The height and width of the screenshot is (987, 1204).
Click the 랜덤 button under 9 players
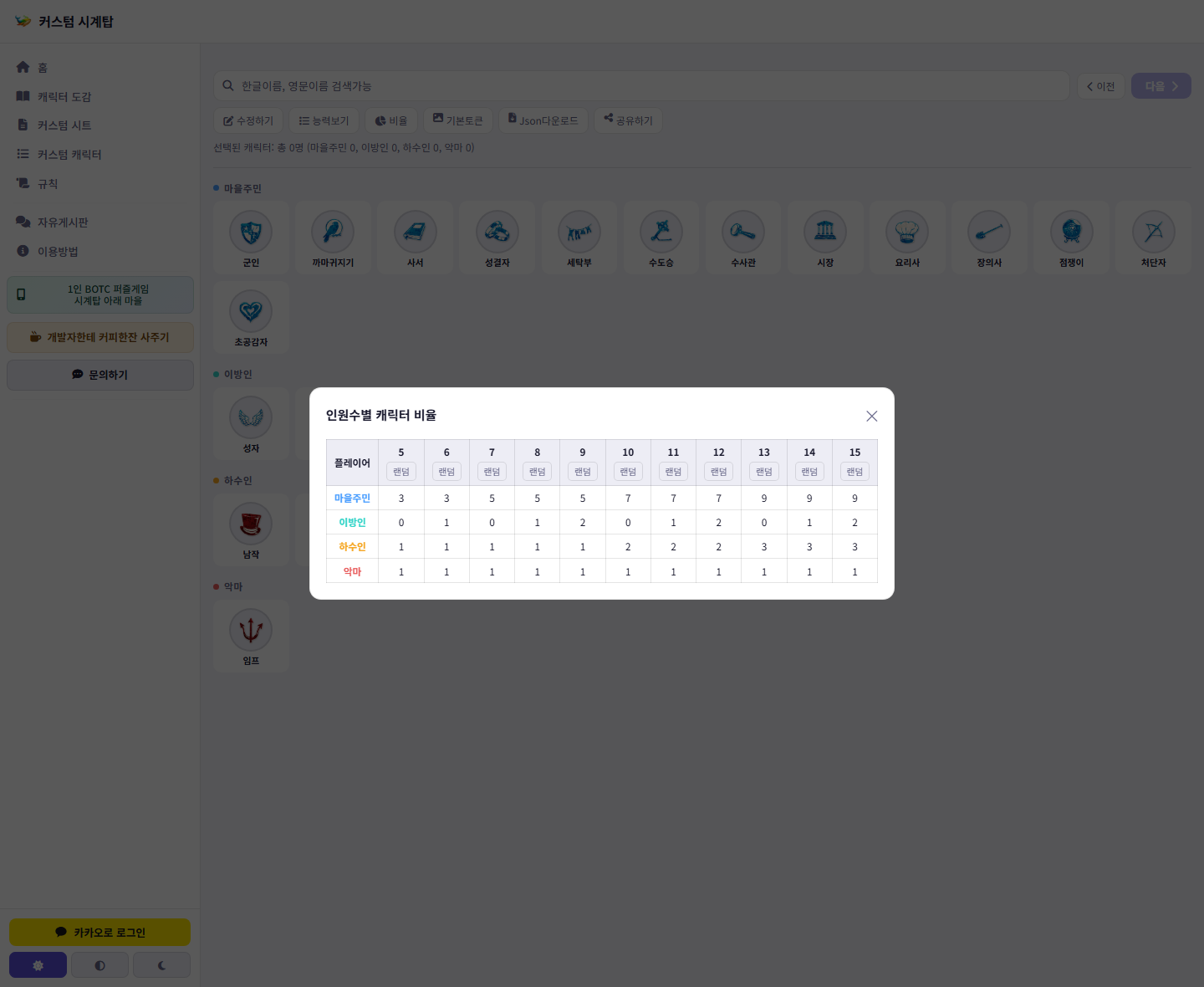[583, 472]
